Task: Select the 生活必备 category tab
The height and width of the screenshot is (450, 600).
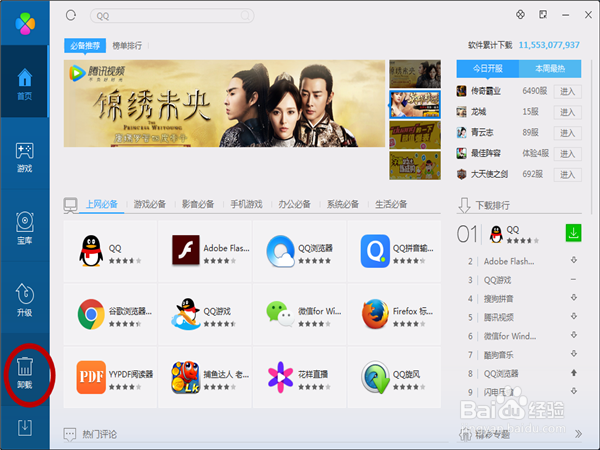Action: click(x=391, y=204)
